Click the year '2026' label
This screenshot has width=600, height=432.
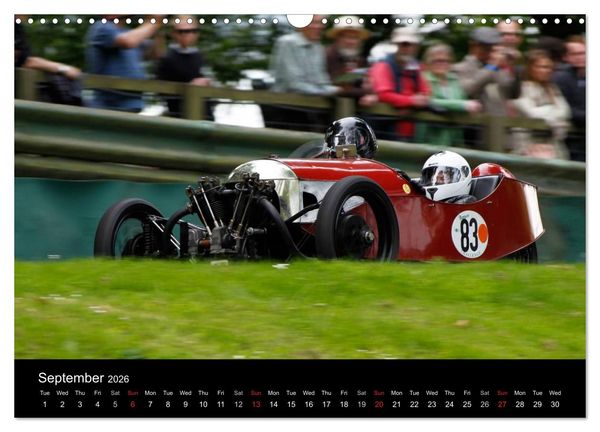tap(118, 379)
